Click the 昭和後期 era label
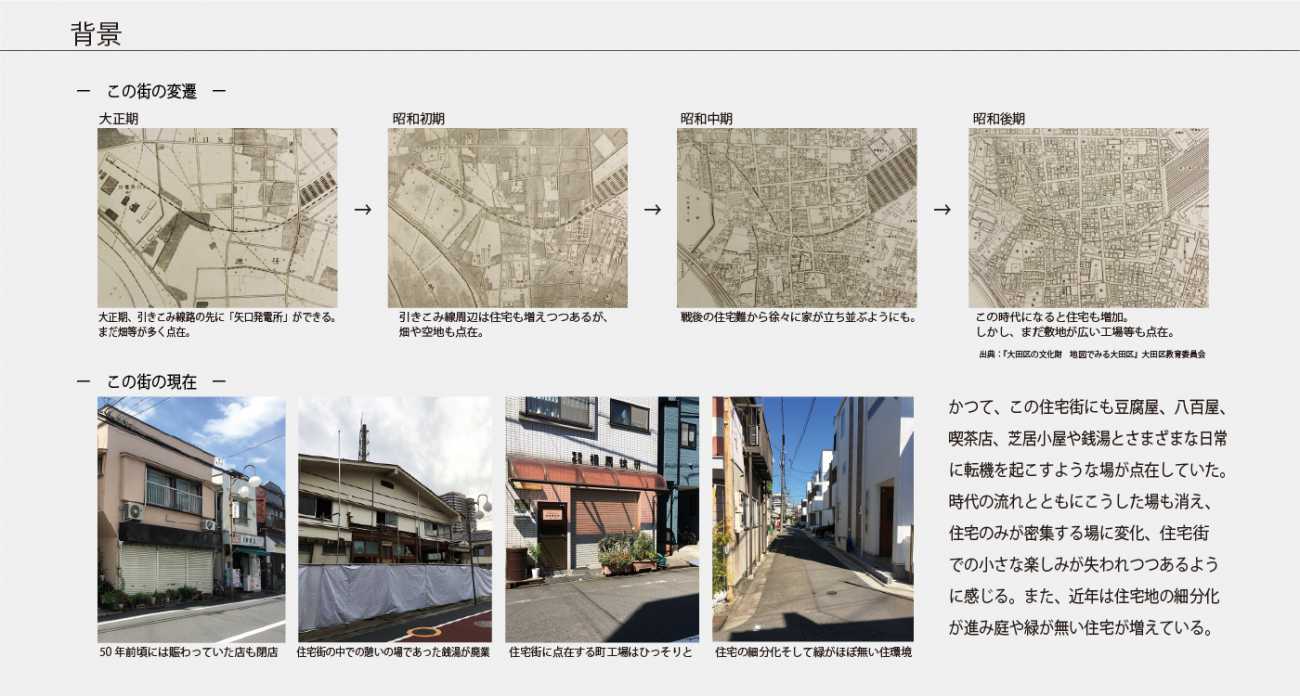Viewport: 1300px width, 696px height. [x=998, y=118]
